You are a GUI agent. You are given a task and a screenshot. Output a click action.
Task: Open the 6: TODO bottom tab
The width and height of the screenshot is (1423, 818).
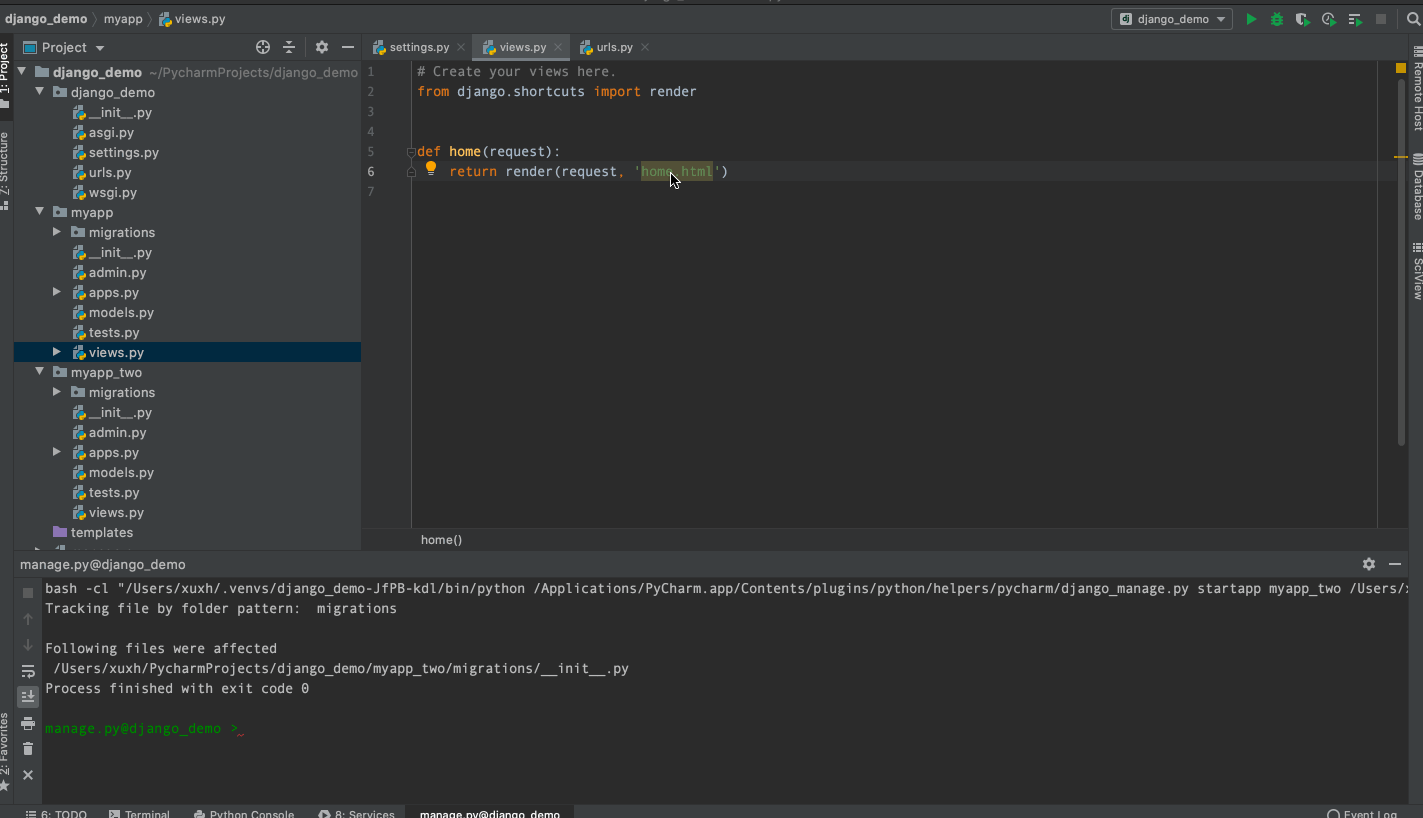(x=57, y=814)
